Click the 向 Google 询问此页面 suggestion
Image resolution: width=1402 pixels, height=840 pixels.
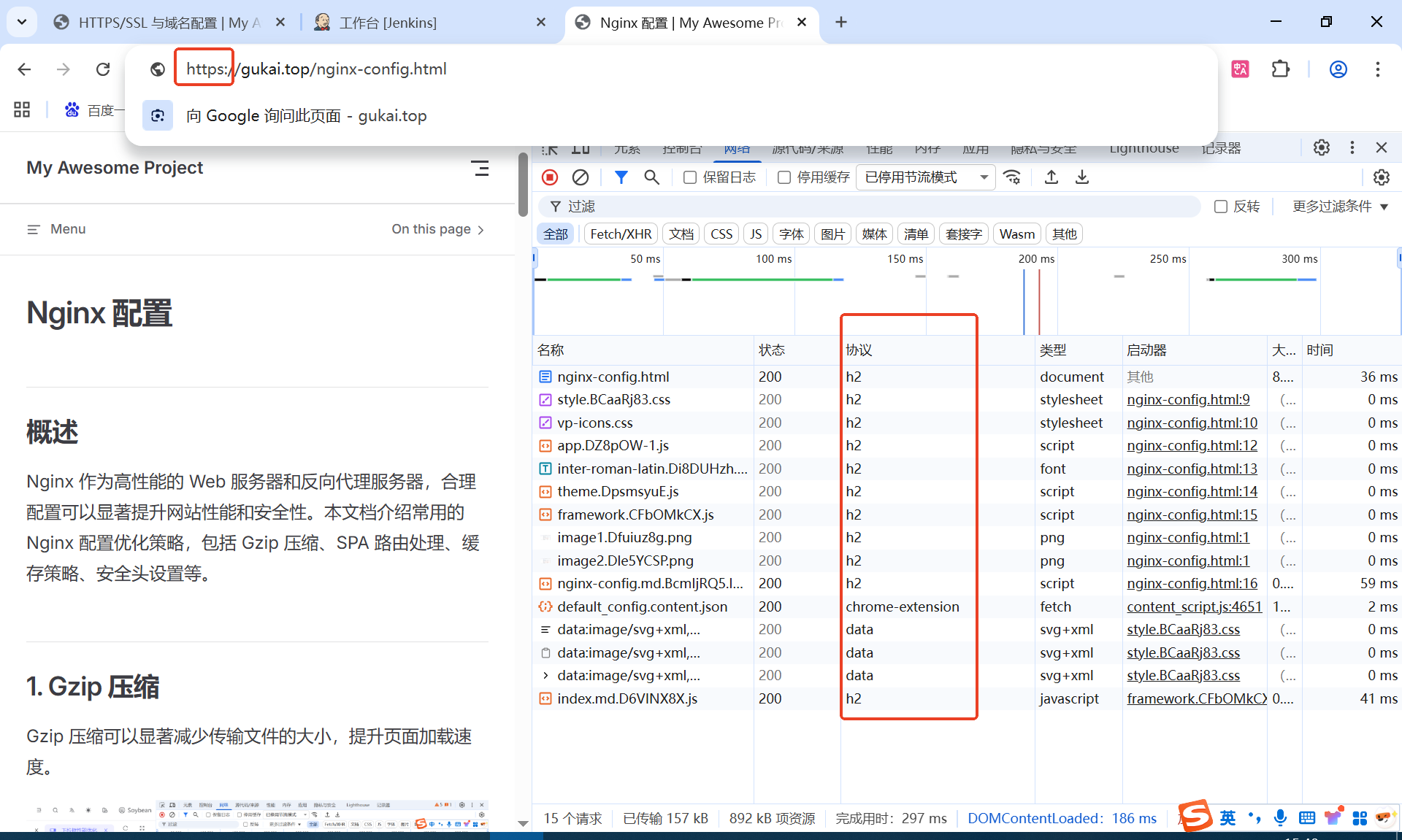click(307, 115)
